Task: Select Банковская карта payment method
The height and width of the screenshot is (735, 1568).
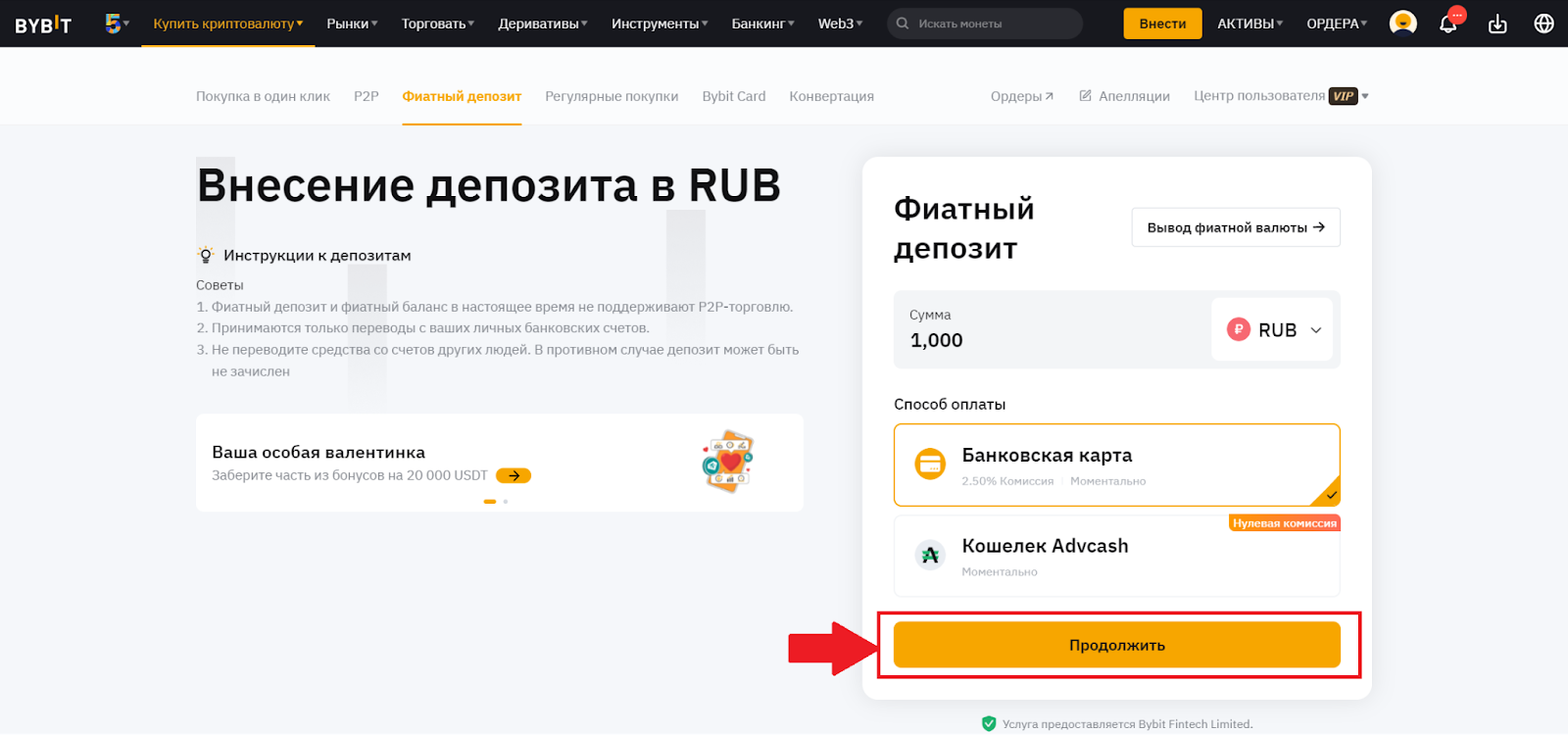Action: [1115, 465]
